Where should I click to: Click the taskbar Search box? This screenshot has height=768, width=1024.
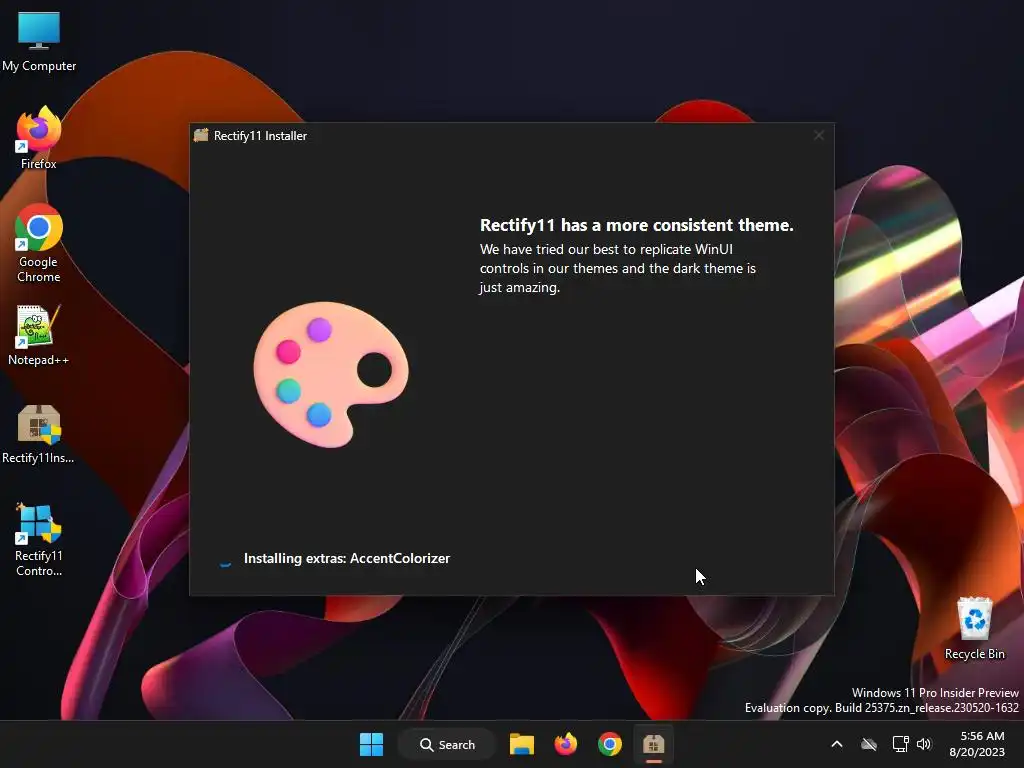(x=447, y=744)
